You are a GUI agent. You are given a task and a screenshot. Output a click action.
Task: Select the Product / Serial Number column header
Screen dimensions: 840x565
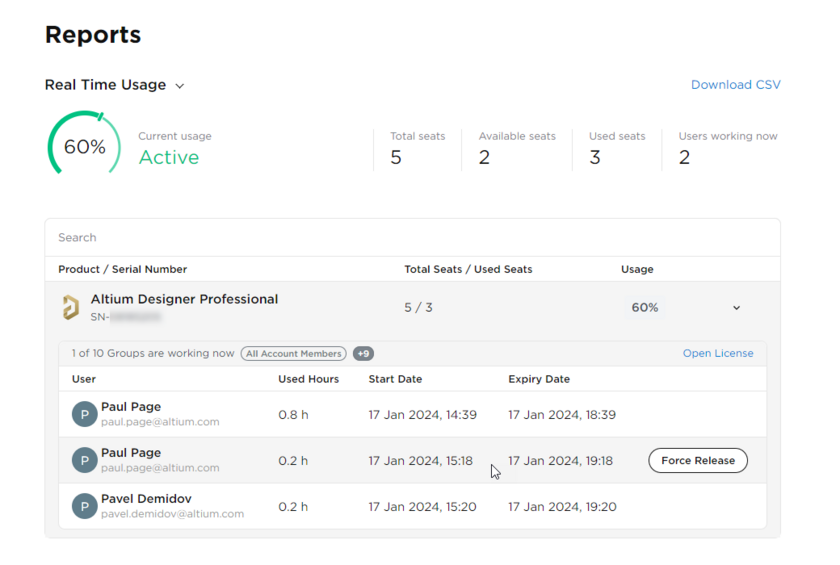[x=123, y=269]
